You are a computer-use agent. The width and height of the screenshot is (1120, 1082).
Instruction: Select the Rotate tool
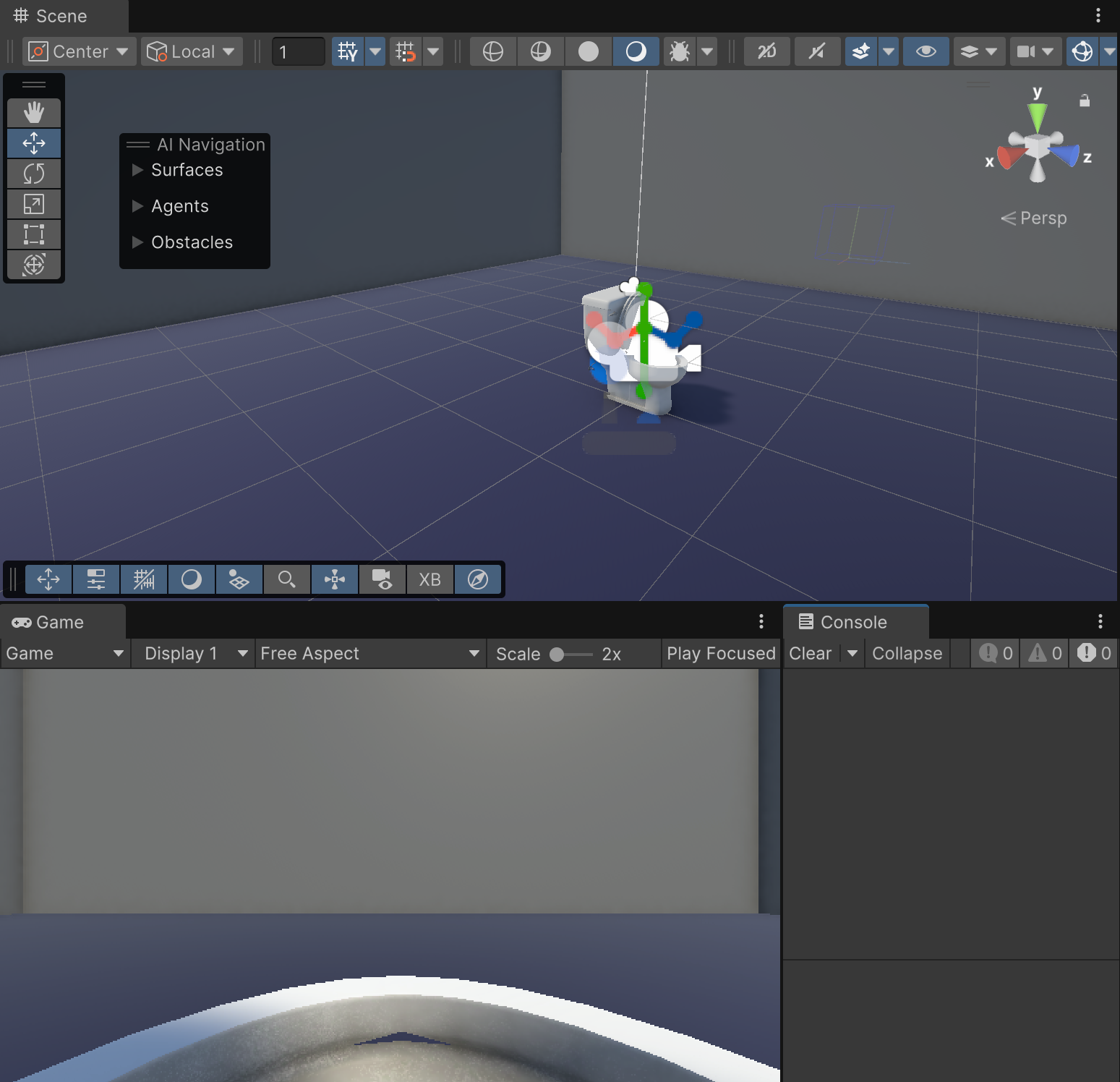click(34, 173)
